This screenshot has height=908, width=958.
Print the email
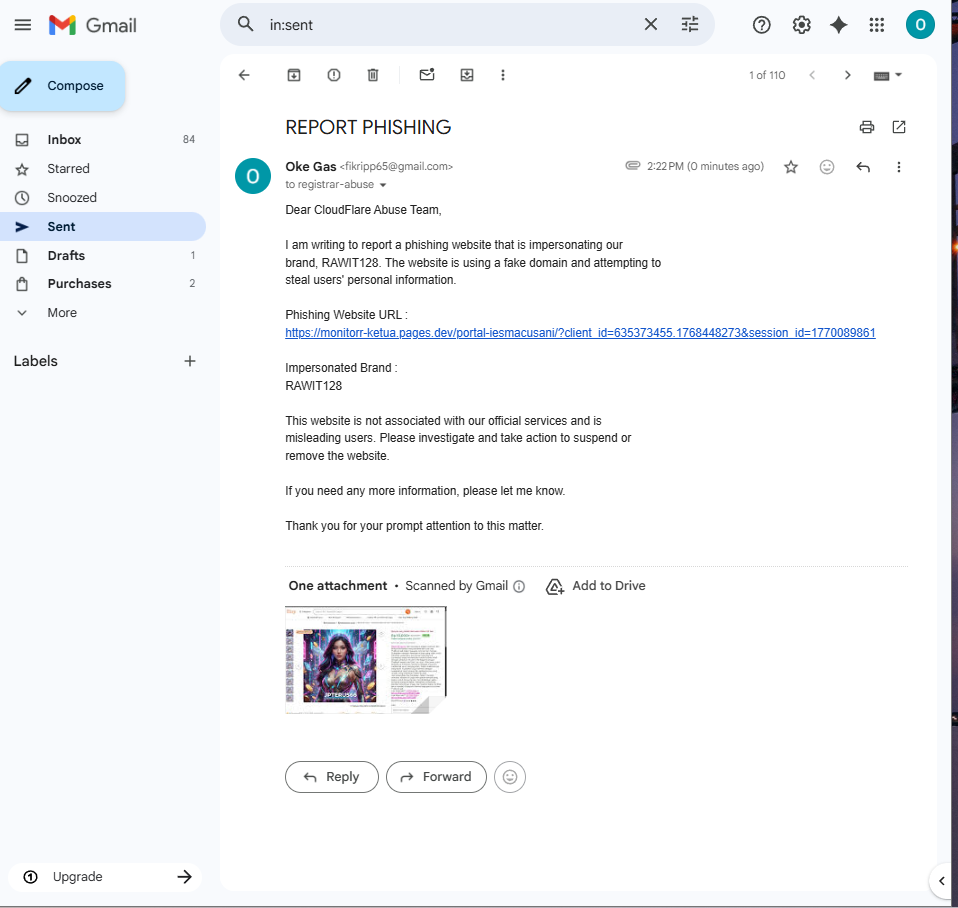point(866,127)
